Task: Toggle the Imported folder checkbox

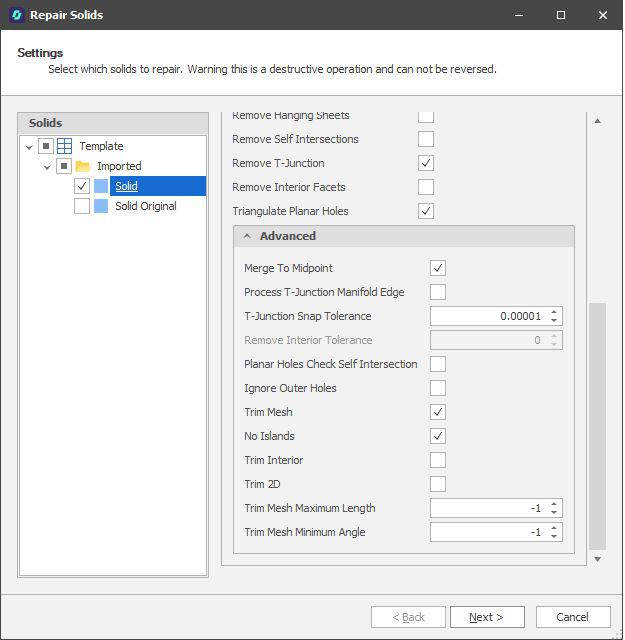Action: tap(64, 166)
